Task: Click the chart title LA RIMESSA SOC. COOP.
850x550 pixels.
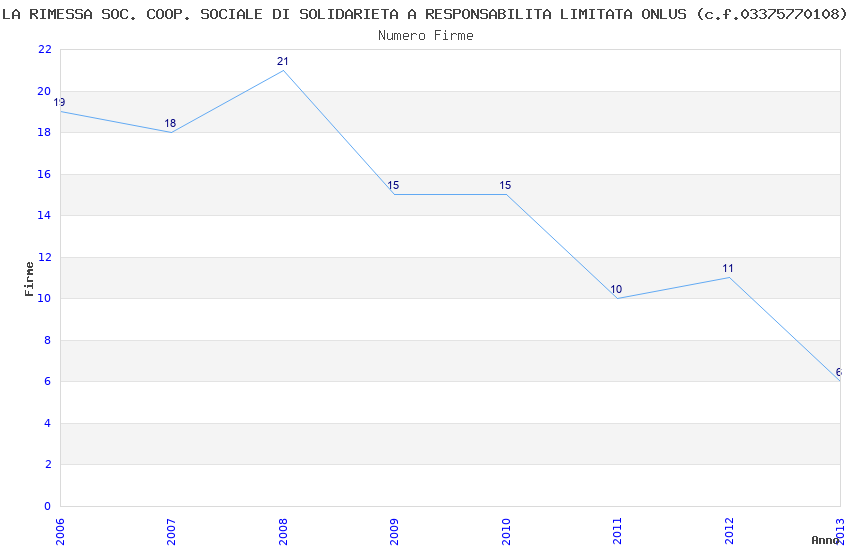Action: (x=424, y=14)
